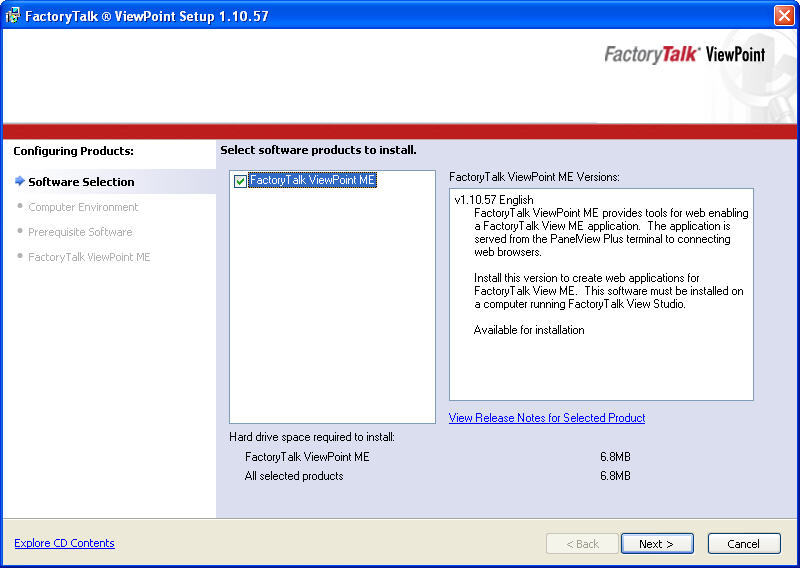
Task: Select the Prerequisite Software step
Action: click(80, 232)
